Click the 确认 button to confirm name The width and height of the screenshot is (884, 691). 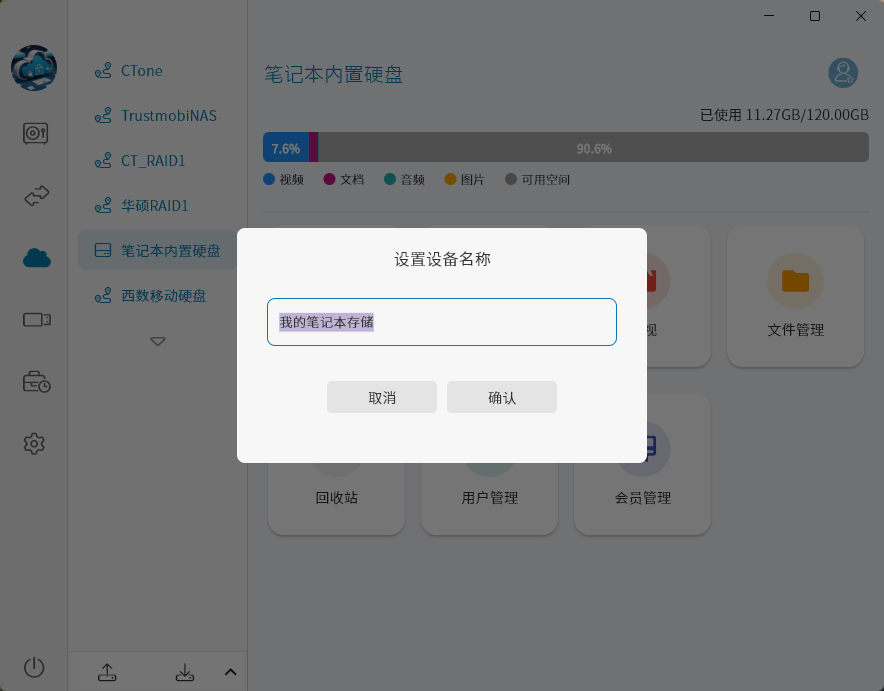(x=502, y=397)
